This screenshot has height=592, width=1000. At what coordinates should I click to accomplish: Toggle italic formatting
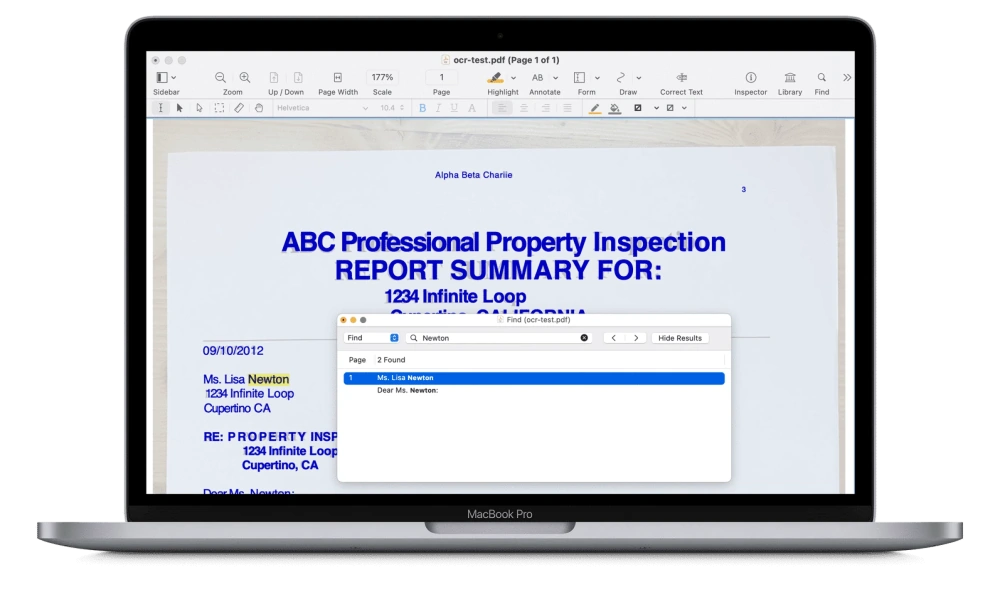(x=438, y=108)
